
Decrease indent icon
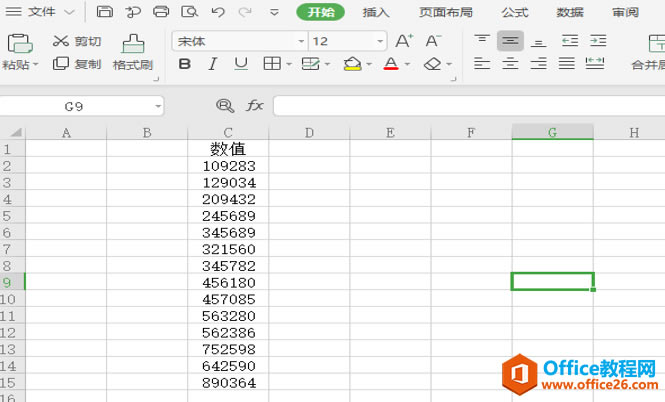(x=570, y=41)
